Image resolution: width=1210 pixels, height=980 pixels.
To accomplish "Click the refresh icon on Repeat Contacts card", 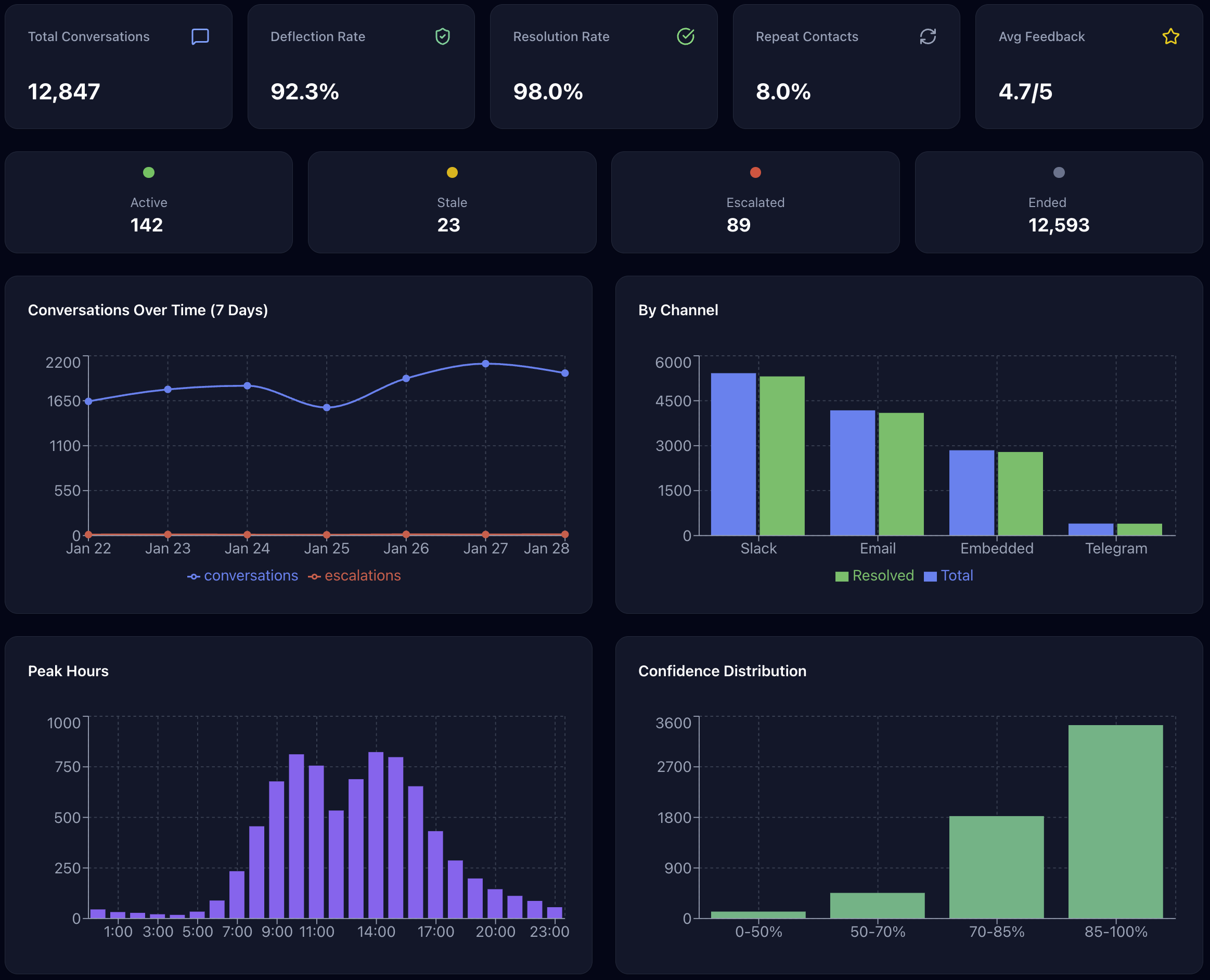I will [x=928, y=37].
